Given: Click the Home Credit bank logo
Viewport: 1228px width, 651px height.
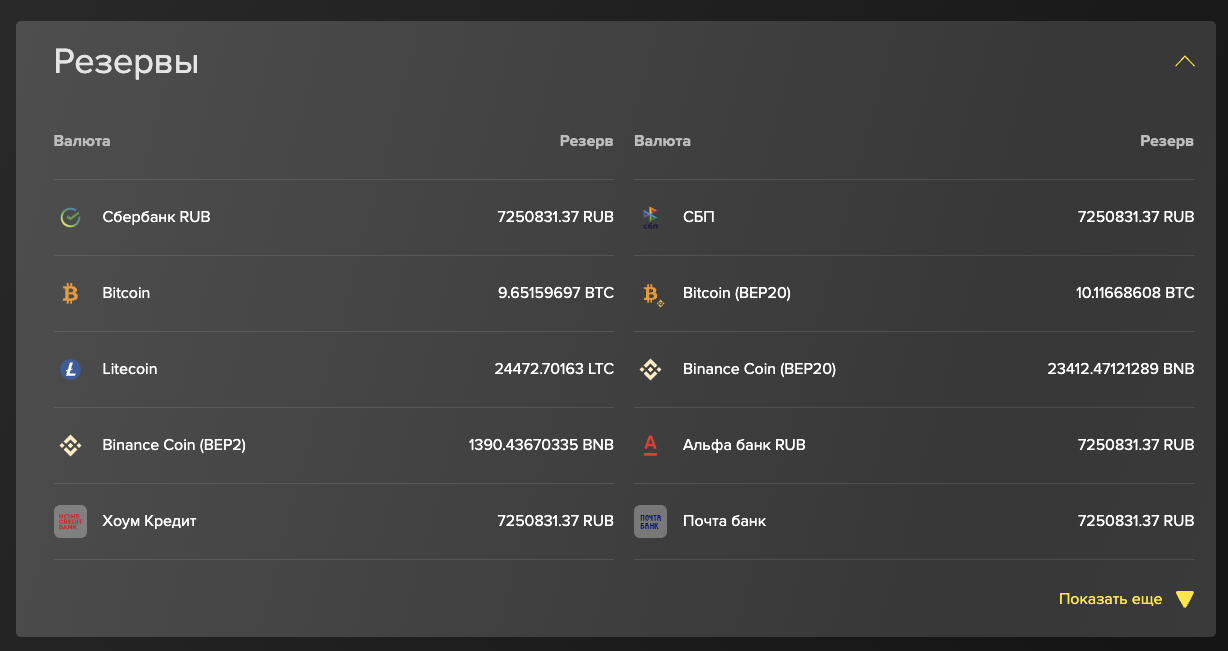Looking at the screenshot, I should pos(70,521).
